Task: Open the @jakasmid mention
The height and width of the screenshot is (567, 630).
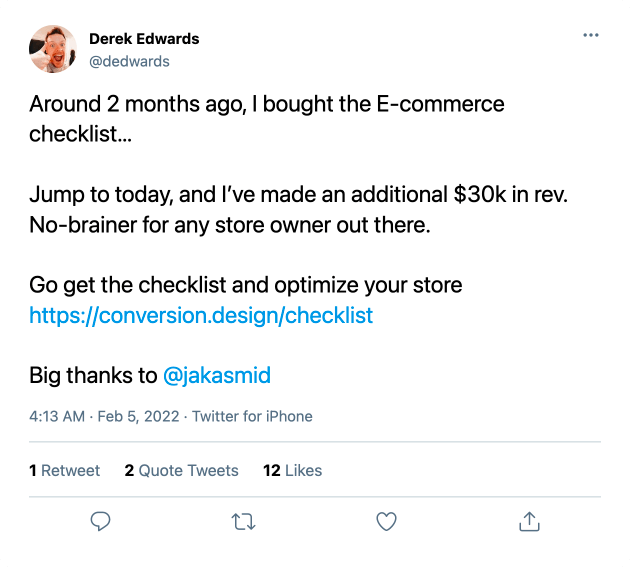Action: click(217, 376)
